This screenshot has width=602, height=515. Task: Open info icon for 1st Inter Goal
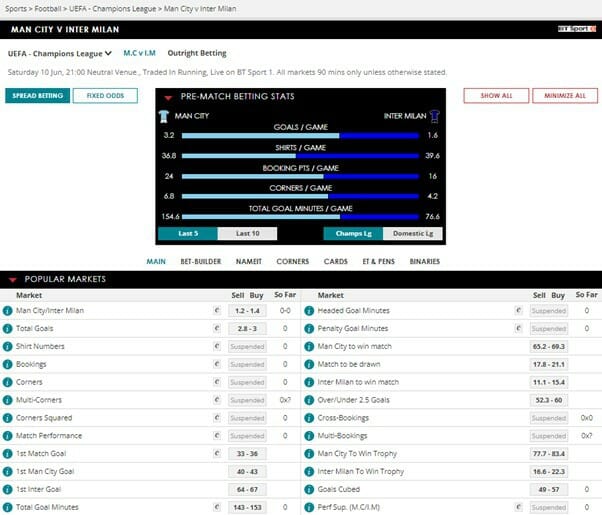(7, 489)
